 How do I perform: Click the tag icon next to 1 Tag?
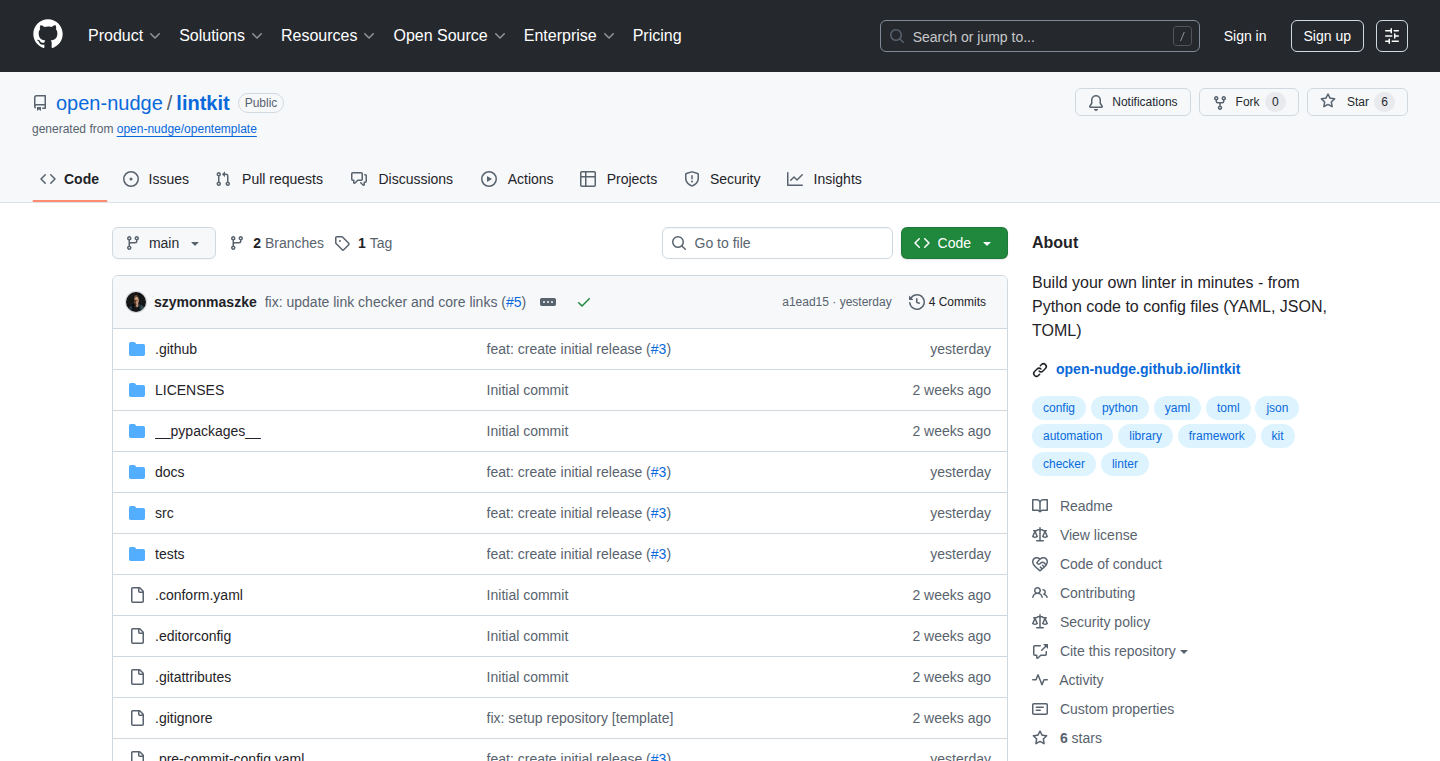click(342, 243)
